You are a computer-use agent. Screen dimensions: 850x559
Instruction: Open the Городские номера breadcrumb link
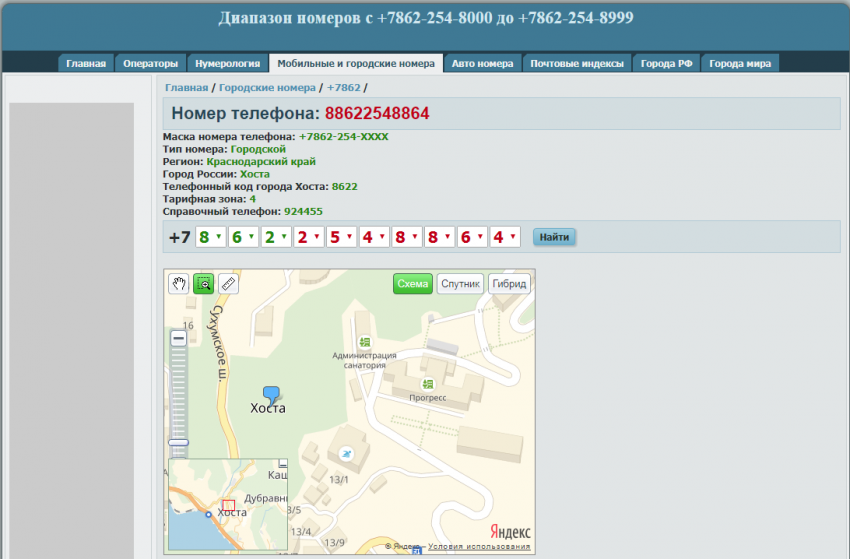[267, 88]
